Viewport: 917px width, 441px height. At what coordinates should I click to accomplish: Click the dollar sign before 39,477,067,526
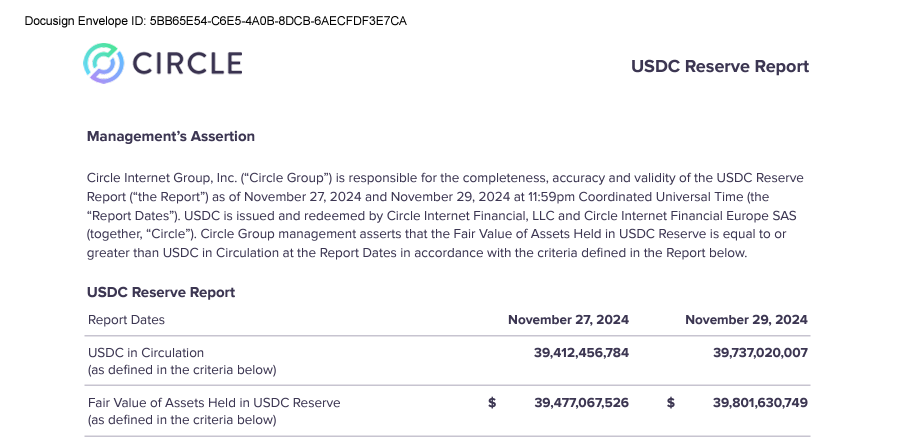[492, 403]
